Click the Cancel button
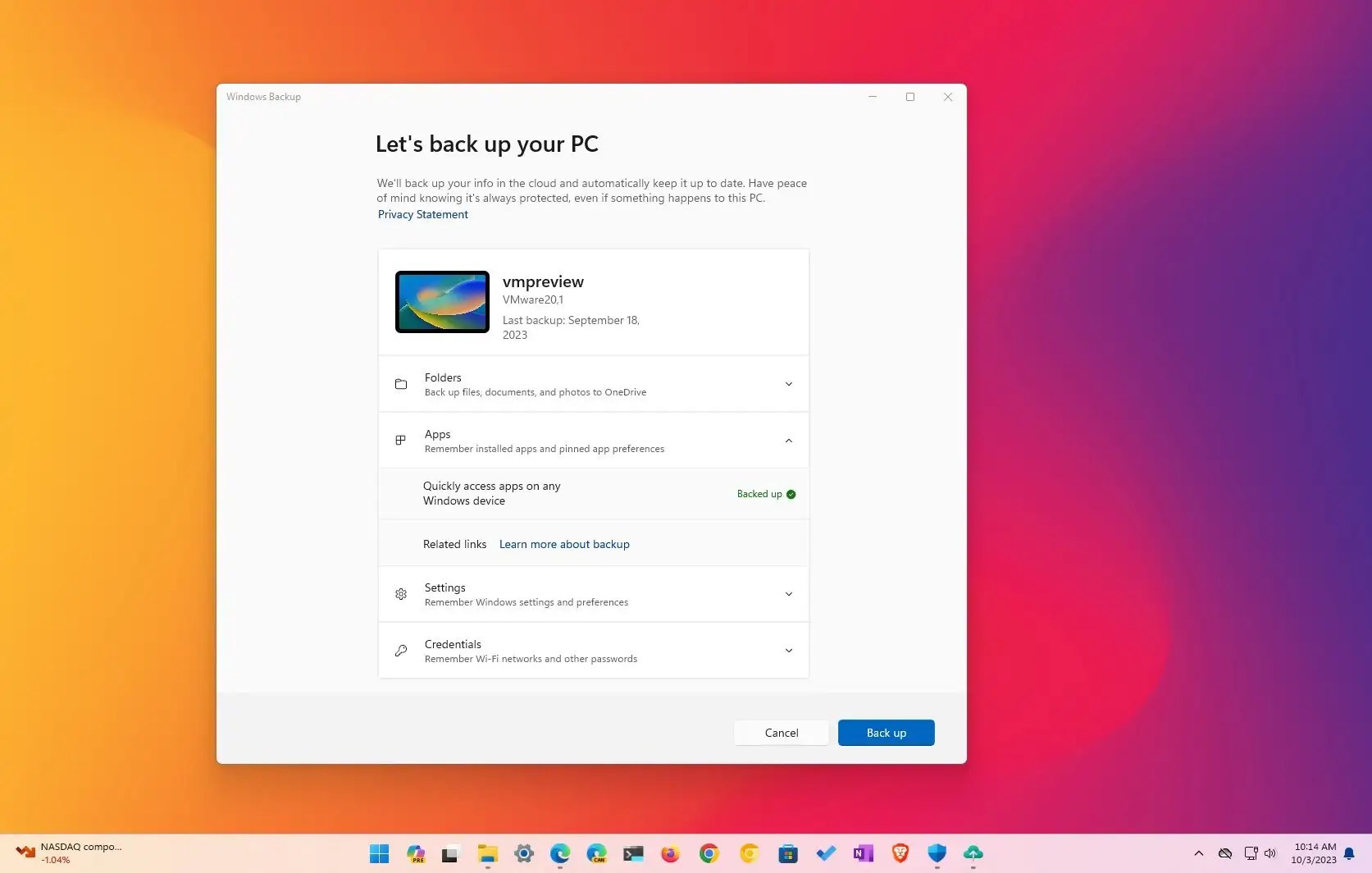Viewport: 1372px width, 873px height. click(x=780, y=732)
